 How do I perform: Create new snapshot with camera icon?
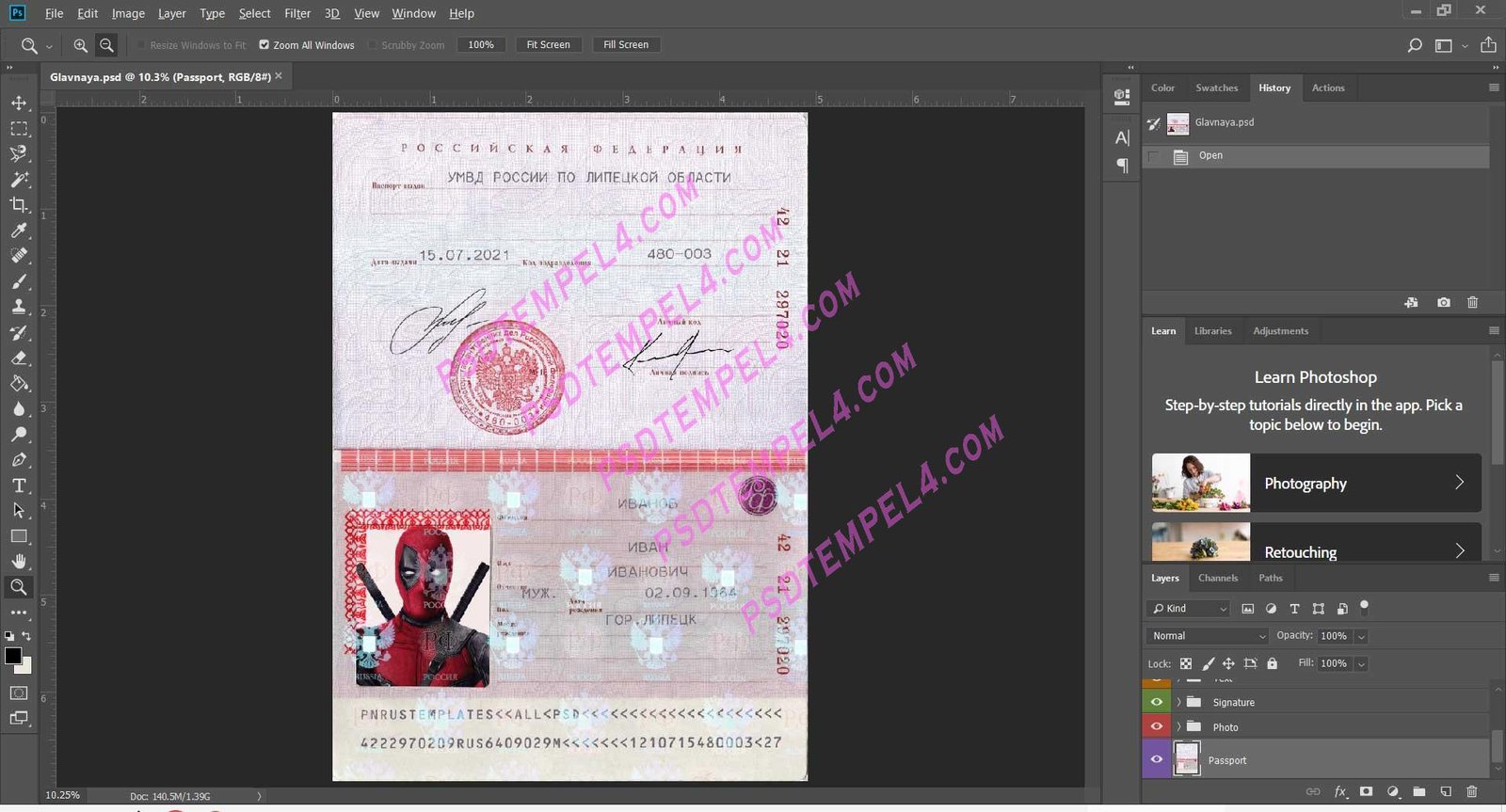(x=1443, y=303)
